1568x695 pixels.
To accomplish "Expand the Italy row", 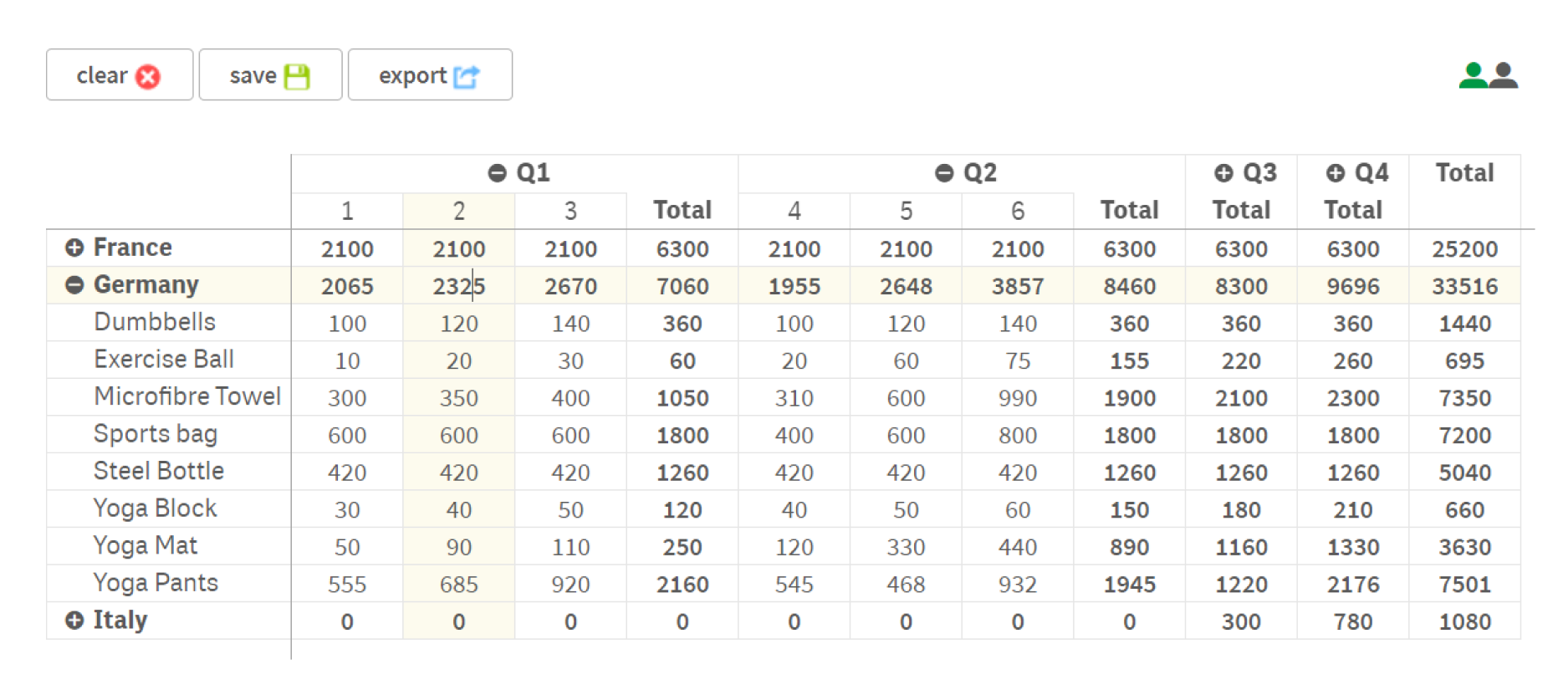I will 74,621.
